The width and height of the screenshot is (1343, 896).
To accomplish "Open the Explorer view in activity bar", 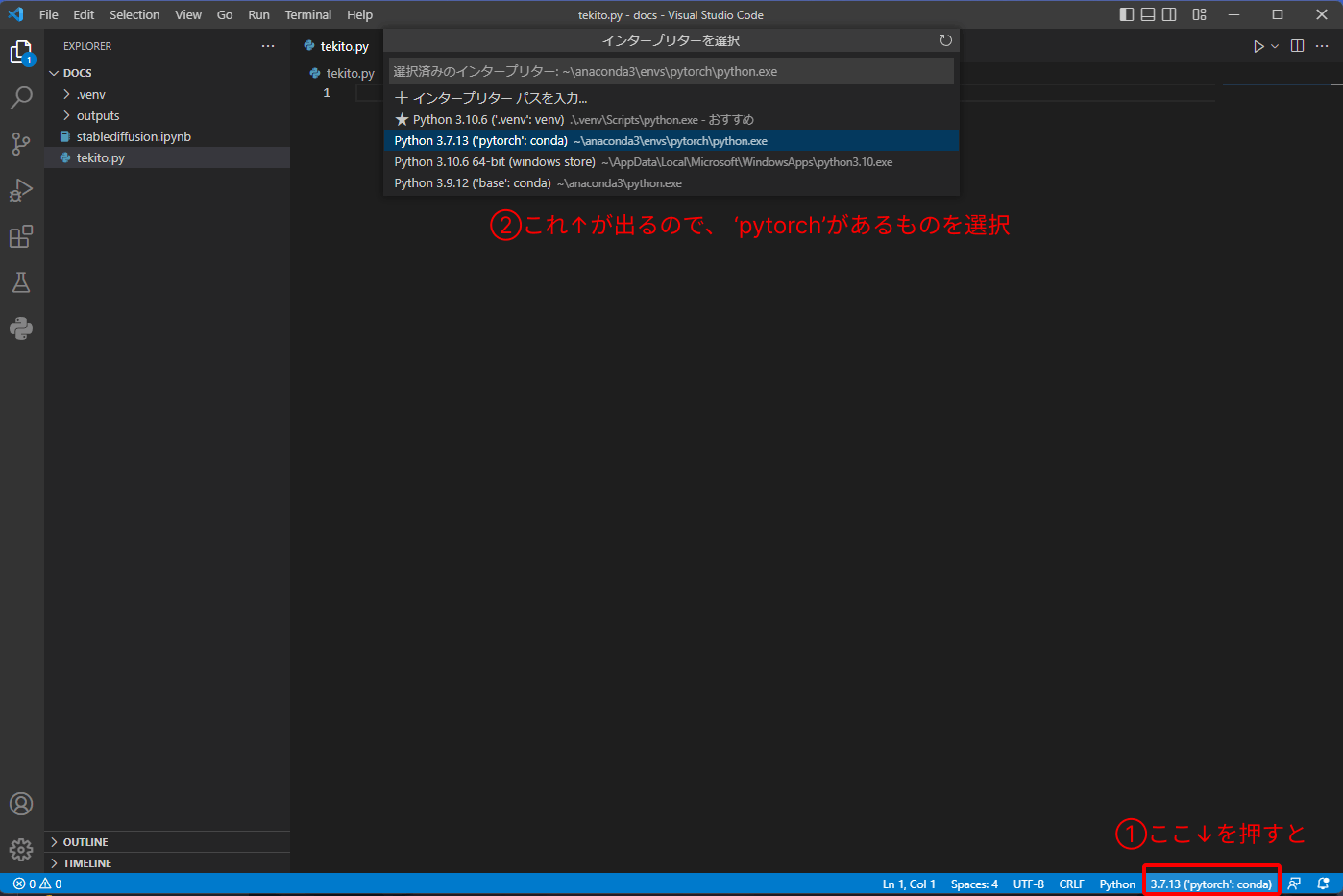I will (x=21, y=53).
